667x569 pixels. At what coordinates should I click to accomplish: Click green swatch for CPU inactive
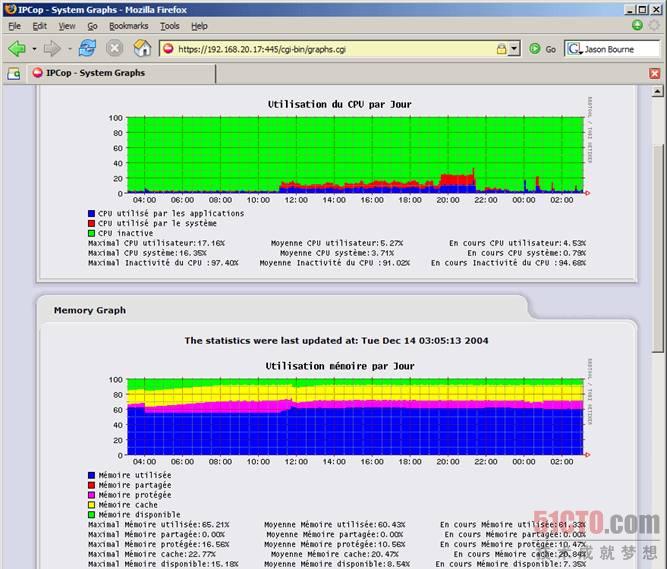(x=91, y=233)
